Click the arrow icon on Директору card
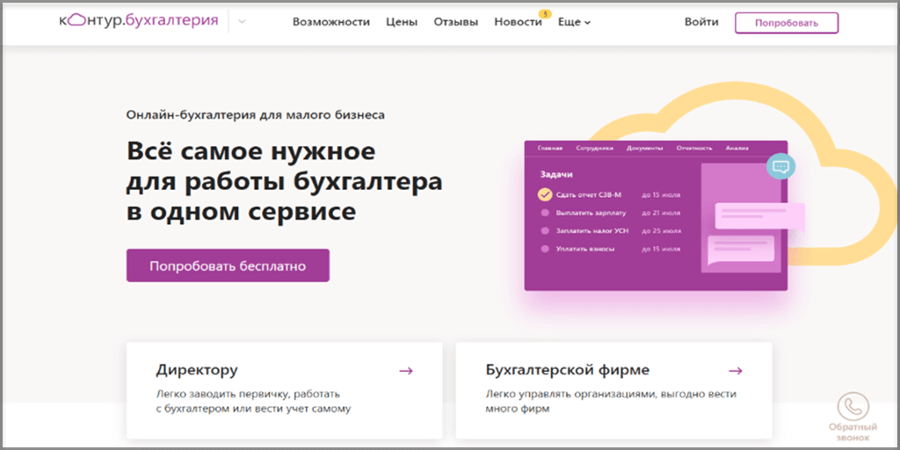The image size is (900, 450). tap(406, 371)
